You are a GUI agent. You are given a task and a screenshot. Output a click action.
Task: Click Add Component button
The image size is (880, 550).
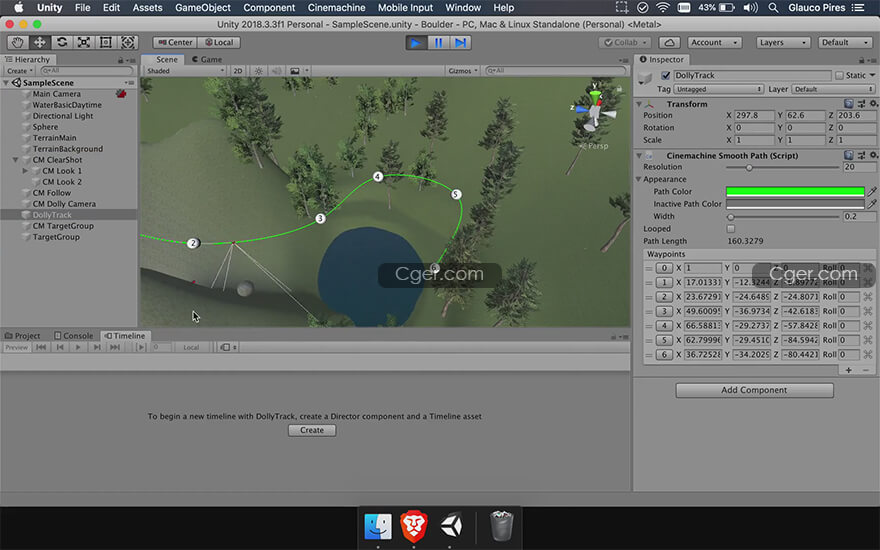754,390
